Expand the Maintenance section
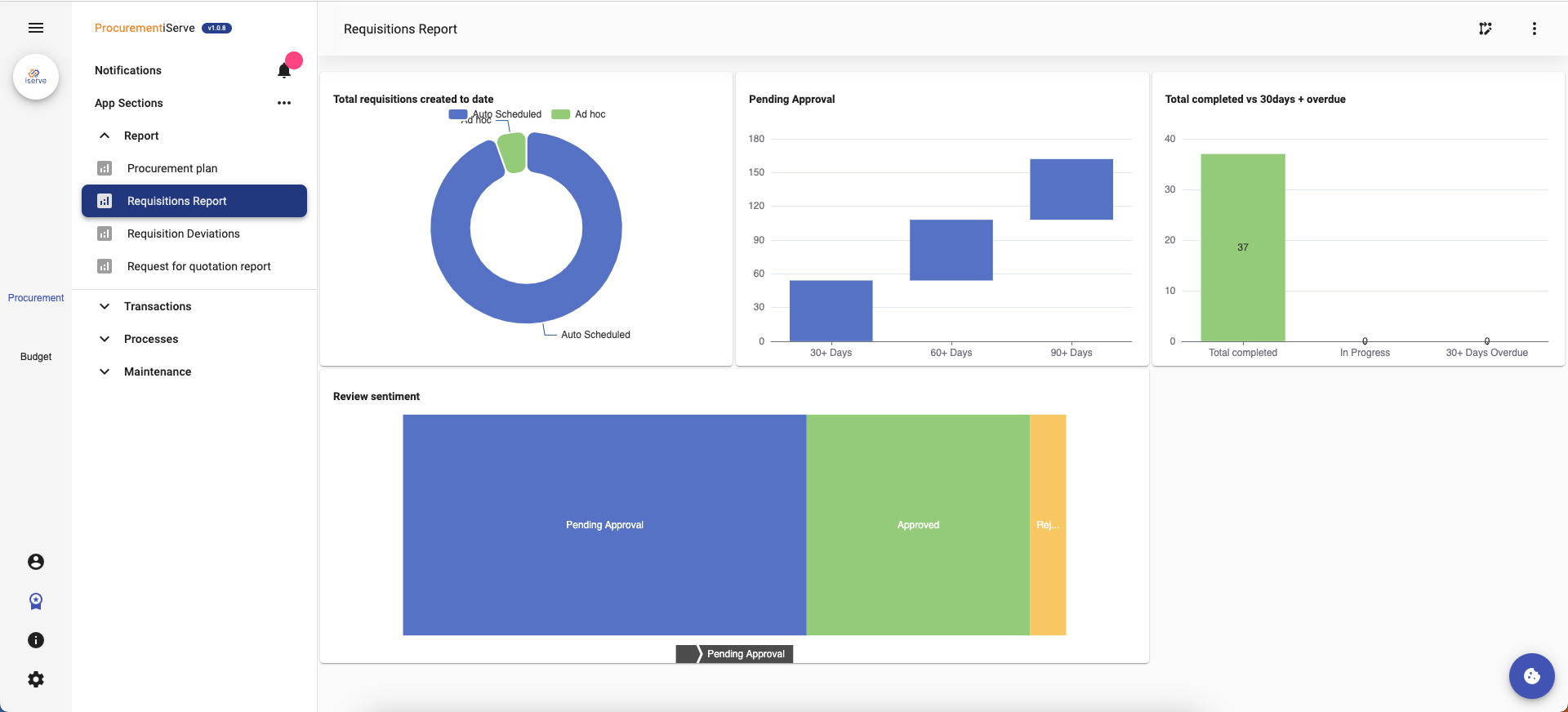This screenshot has height=712, width=1568. (105, 372)
